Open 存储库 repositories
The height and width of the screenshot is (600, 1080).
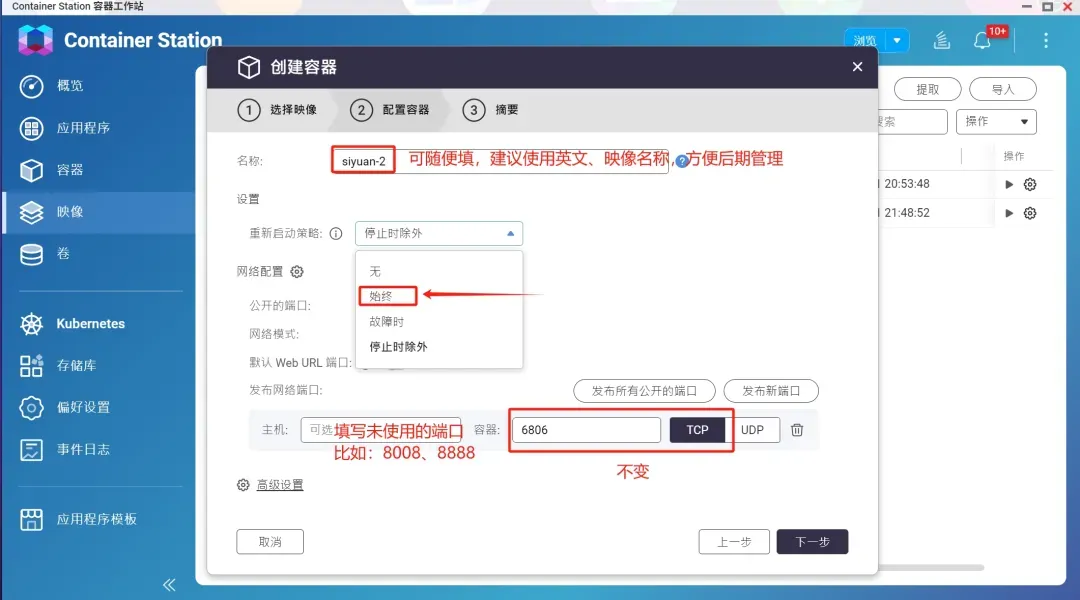76,366
